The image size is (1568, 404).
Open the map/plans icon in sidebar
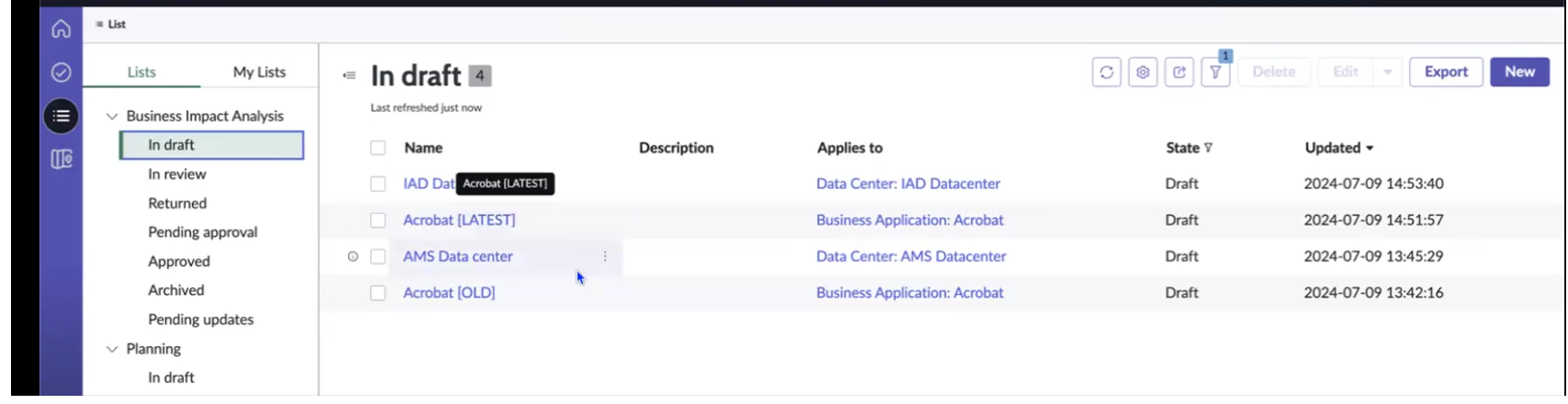(x=61, y=160)
